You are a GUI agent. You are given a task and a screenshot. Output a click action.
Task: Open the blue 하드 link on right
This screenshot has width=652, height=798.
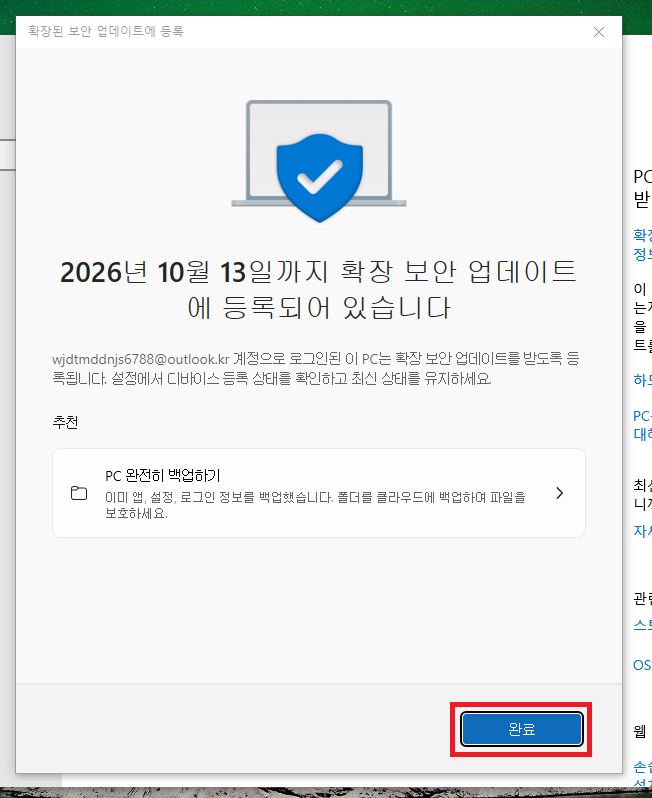[642, 380]
